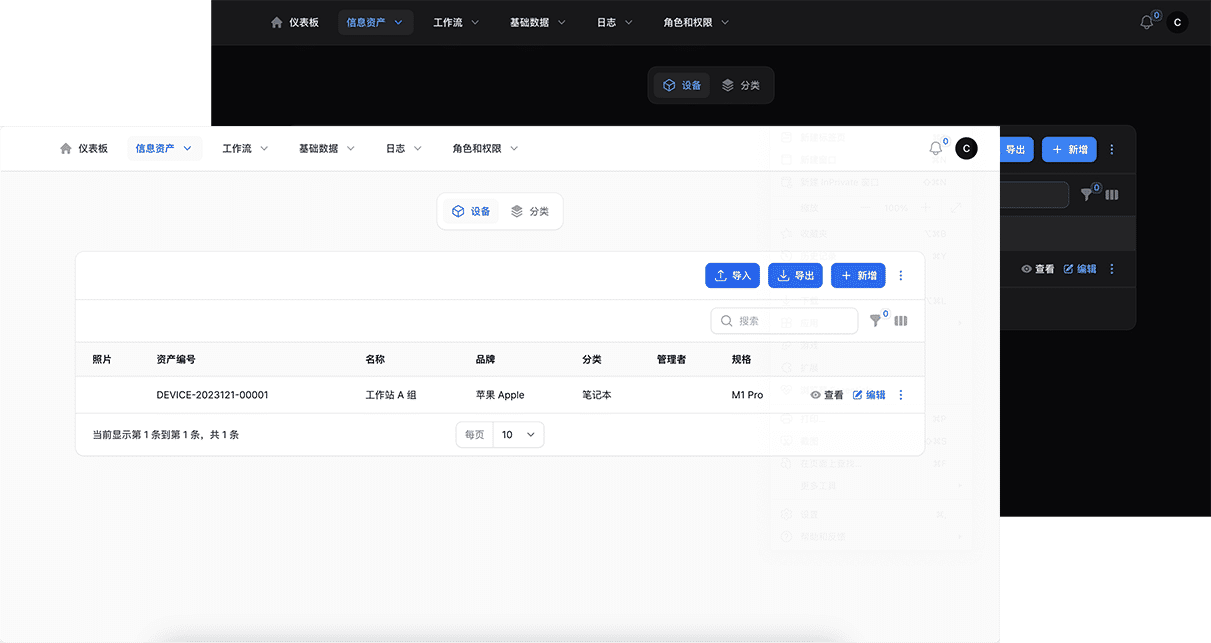Click the 搜索 search field in the light window

[784, 321]
